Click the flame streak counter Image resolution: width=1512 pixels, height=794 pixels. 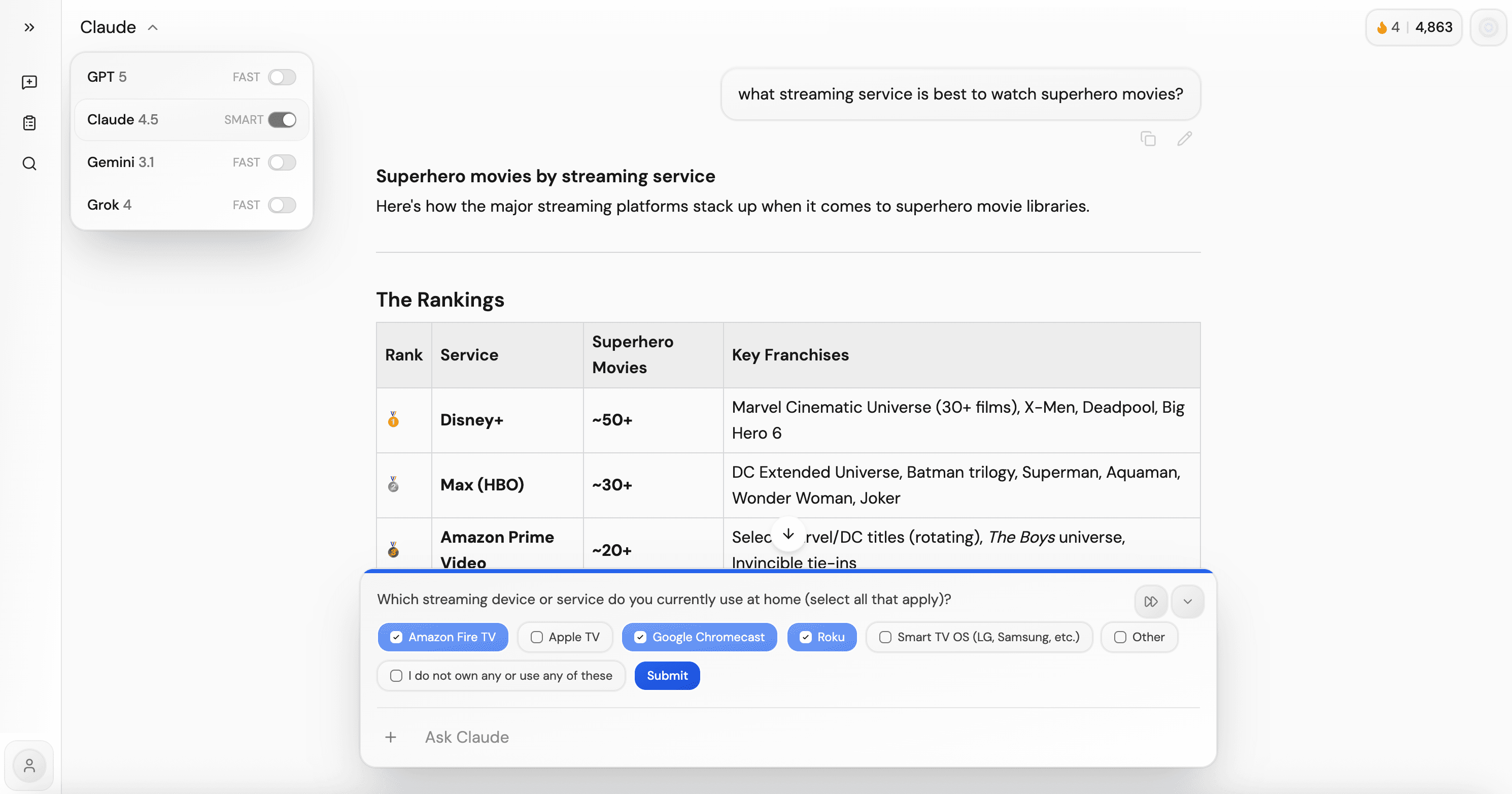click(1389, 27)
